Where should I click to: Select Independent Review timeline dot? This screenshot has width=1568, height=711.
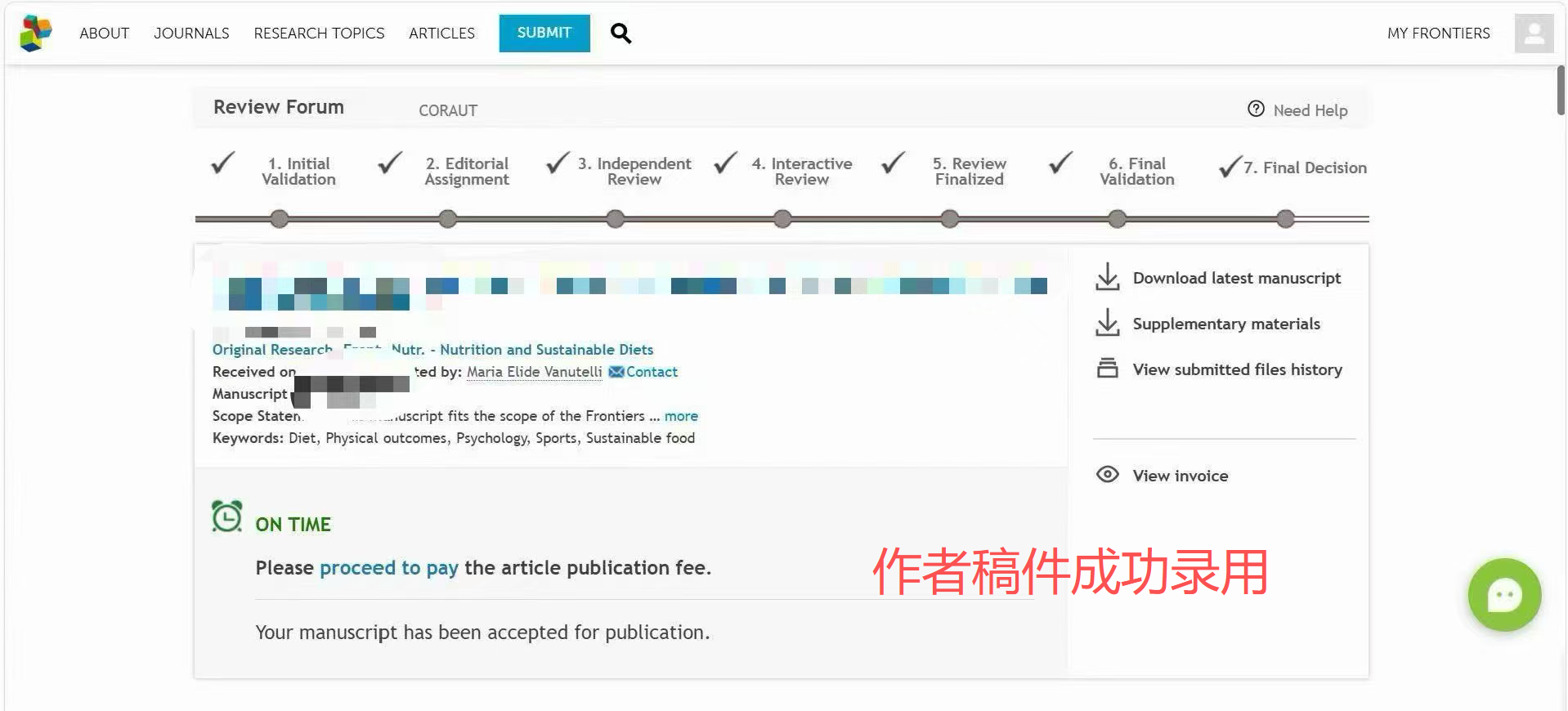point(615,219)
